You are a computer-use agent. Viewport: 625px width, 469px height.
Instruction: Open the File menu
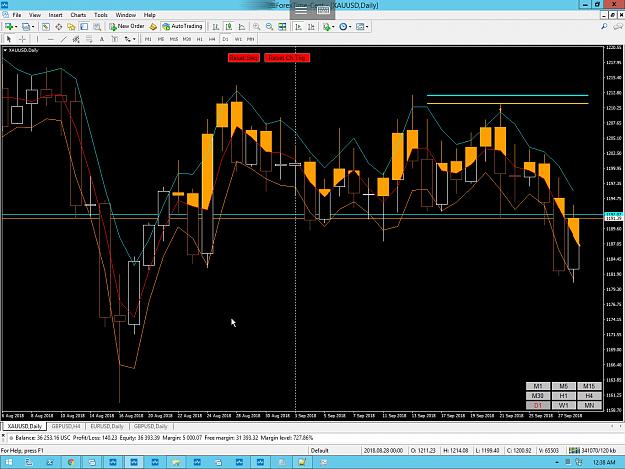(x=17, y=15)
